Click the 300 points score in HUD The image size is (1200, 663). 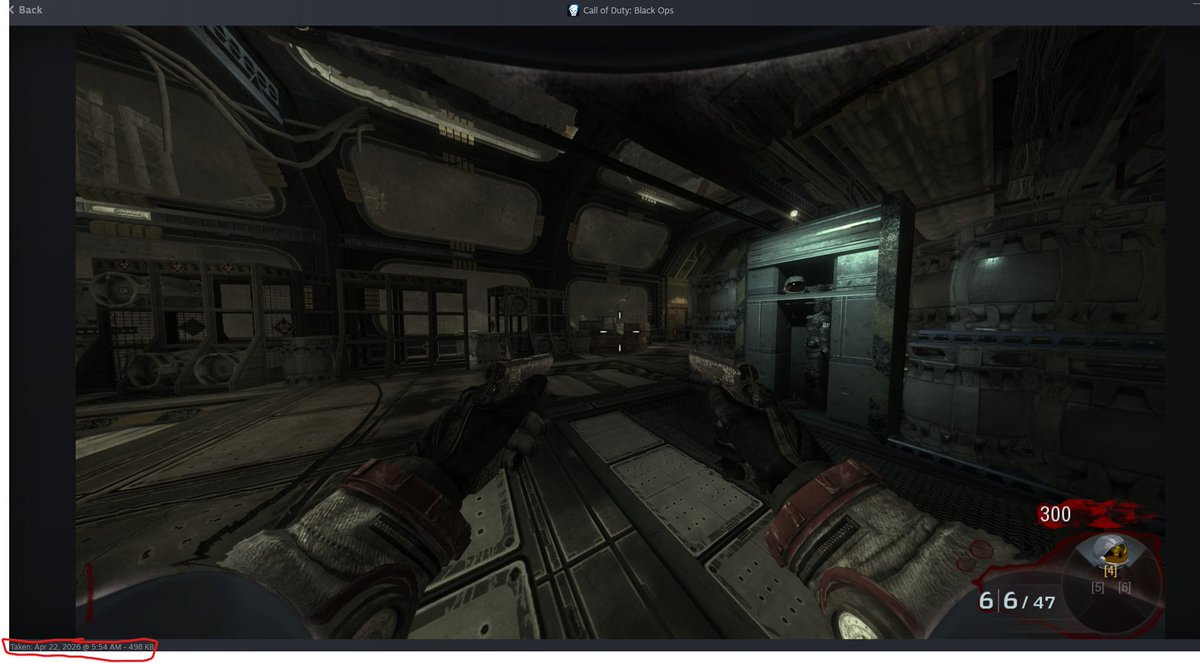(x=1054, y=515)
